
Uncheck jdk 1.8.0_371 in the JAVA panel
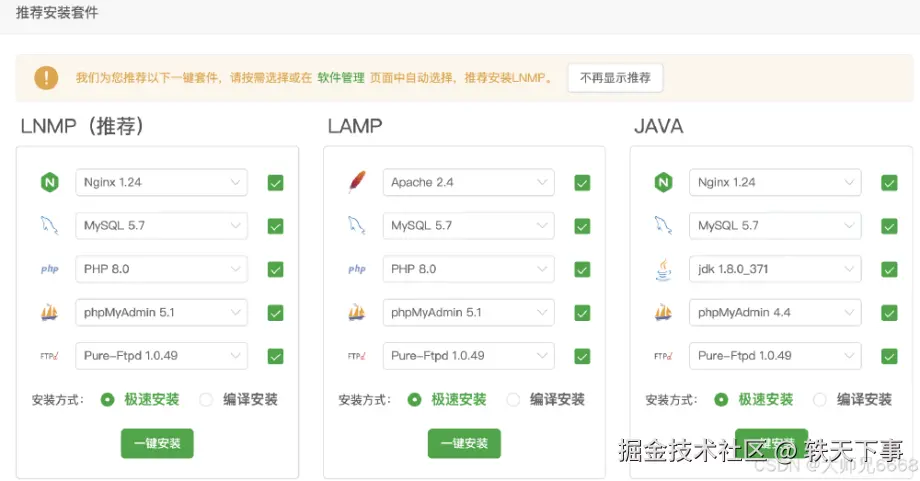pos(889,270)
